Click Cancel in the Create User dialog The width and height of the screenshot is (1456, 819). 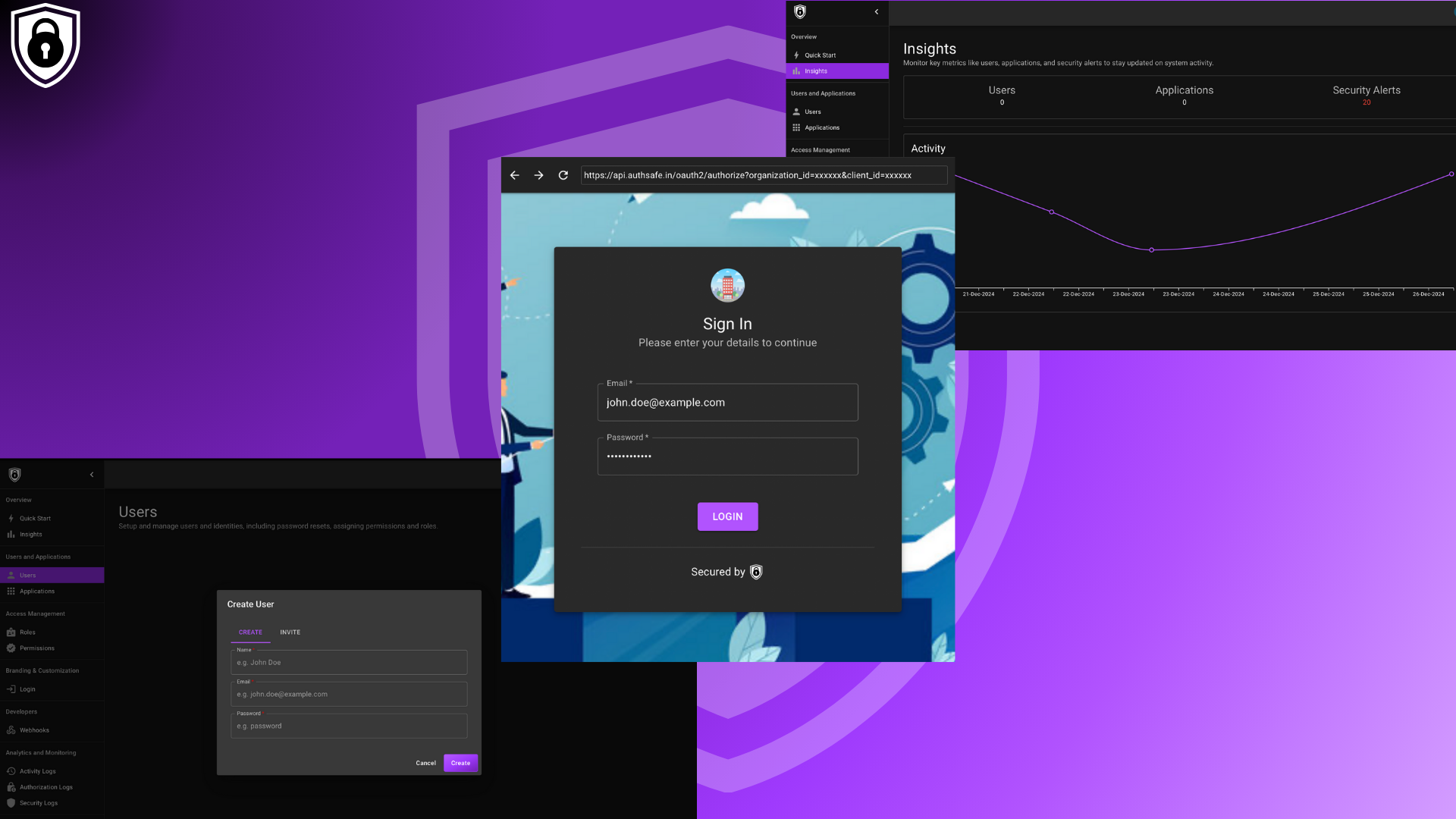425,763
